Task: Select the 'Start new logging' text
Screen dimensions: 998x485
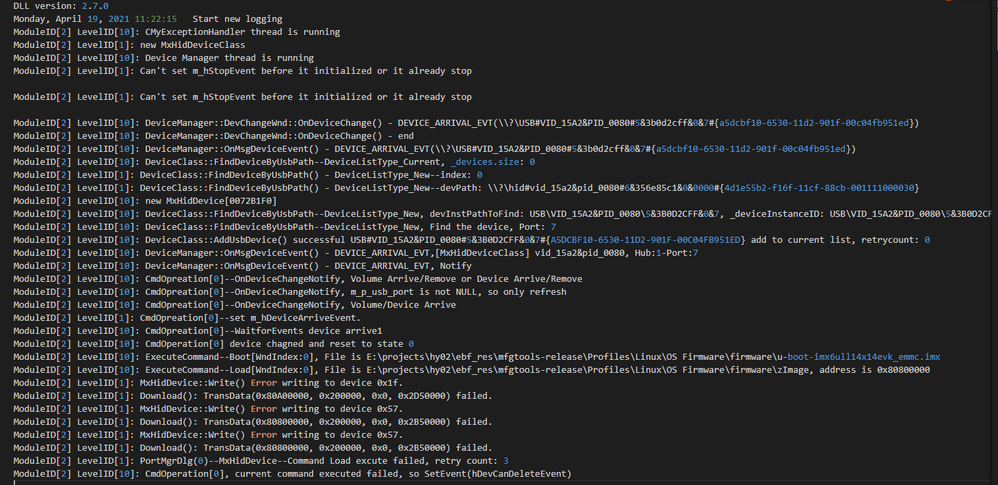Action: point(237,19)
